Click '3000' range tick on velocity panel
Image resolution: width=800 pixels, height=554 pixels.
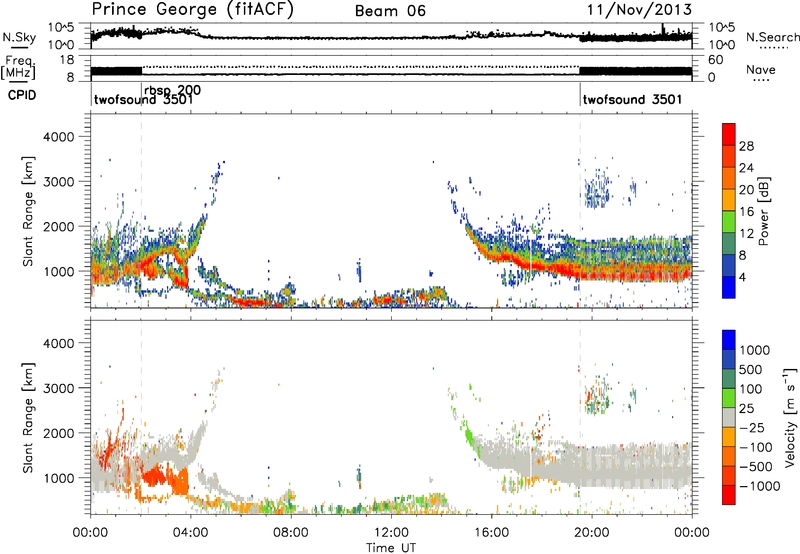58,388
